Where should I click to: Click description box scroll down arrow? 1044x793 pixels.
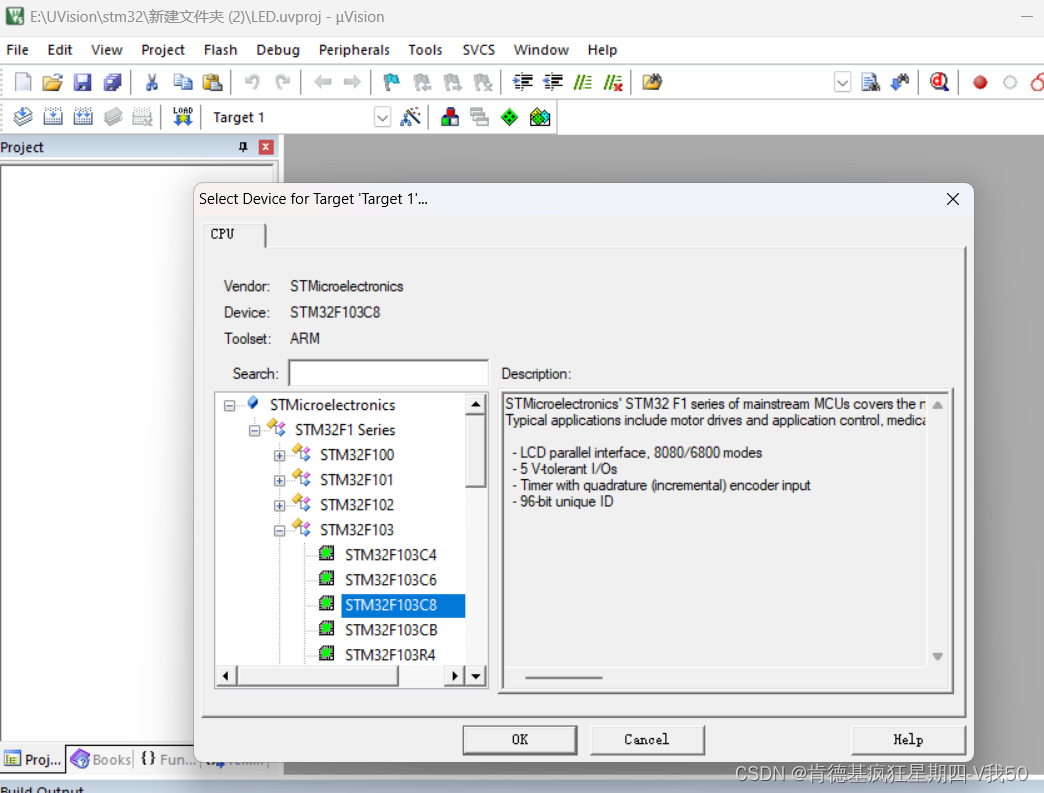tap(937, 657)
